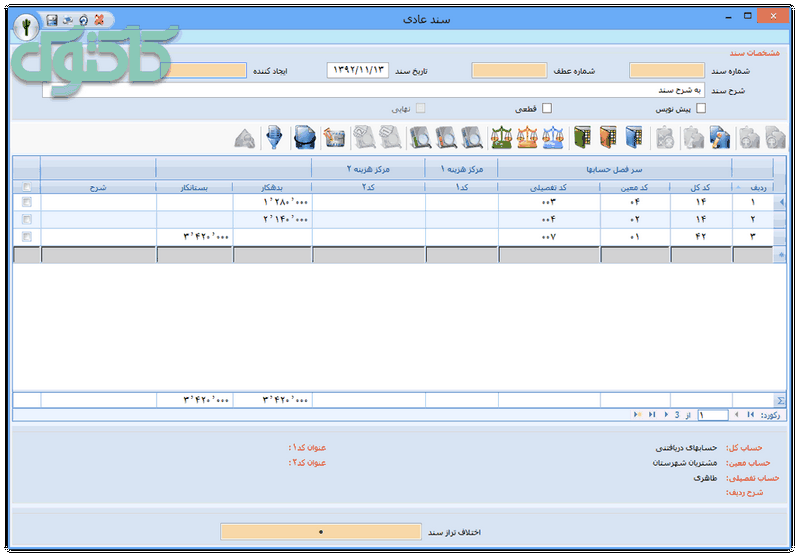The width and height of the screenshot is (800, 558).
Task: Click the اختلاف تراز سند balance difference field
Action: (321, 532)
